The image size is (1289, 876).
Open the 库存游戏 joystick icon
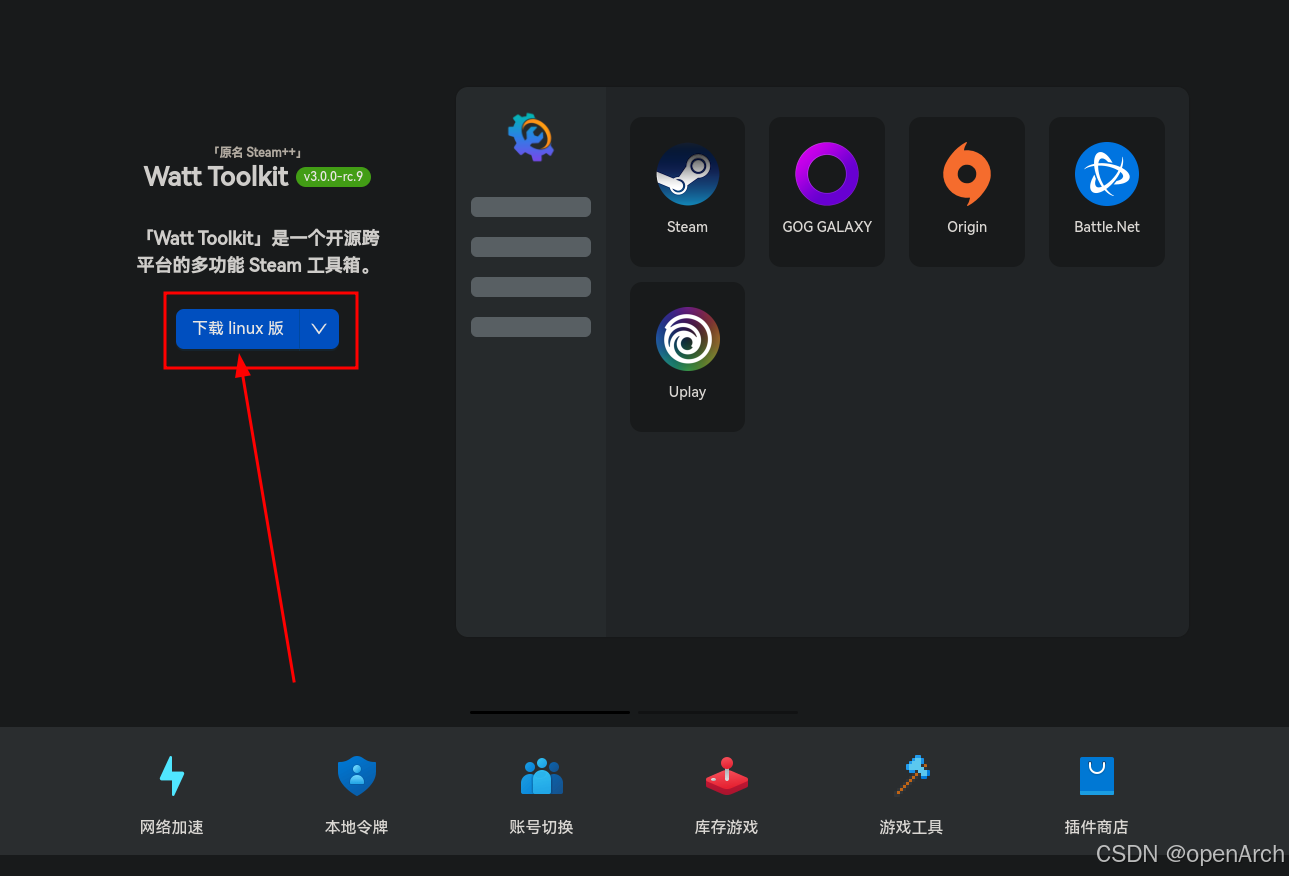pos(727,776)
